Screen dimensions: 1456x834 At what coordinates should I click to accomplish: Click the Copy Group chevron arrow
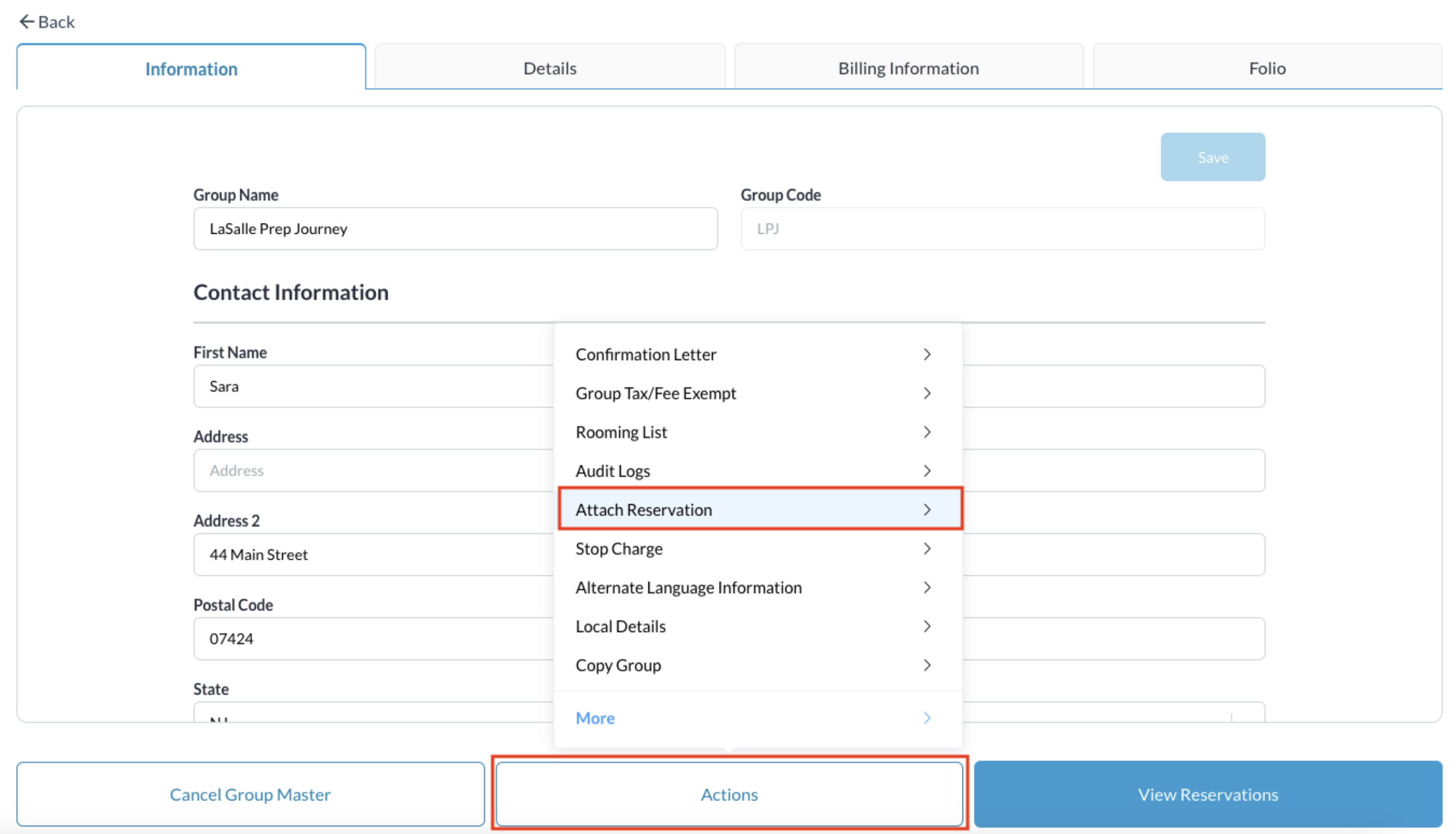pyautogui.click(x=927, y=666)
